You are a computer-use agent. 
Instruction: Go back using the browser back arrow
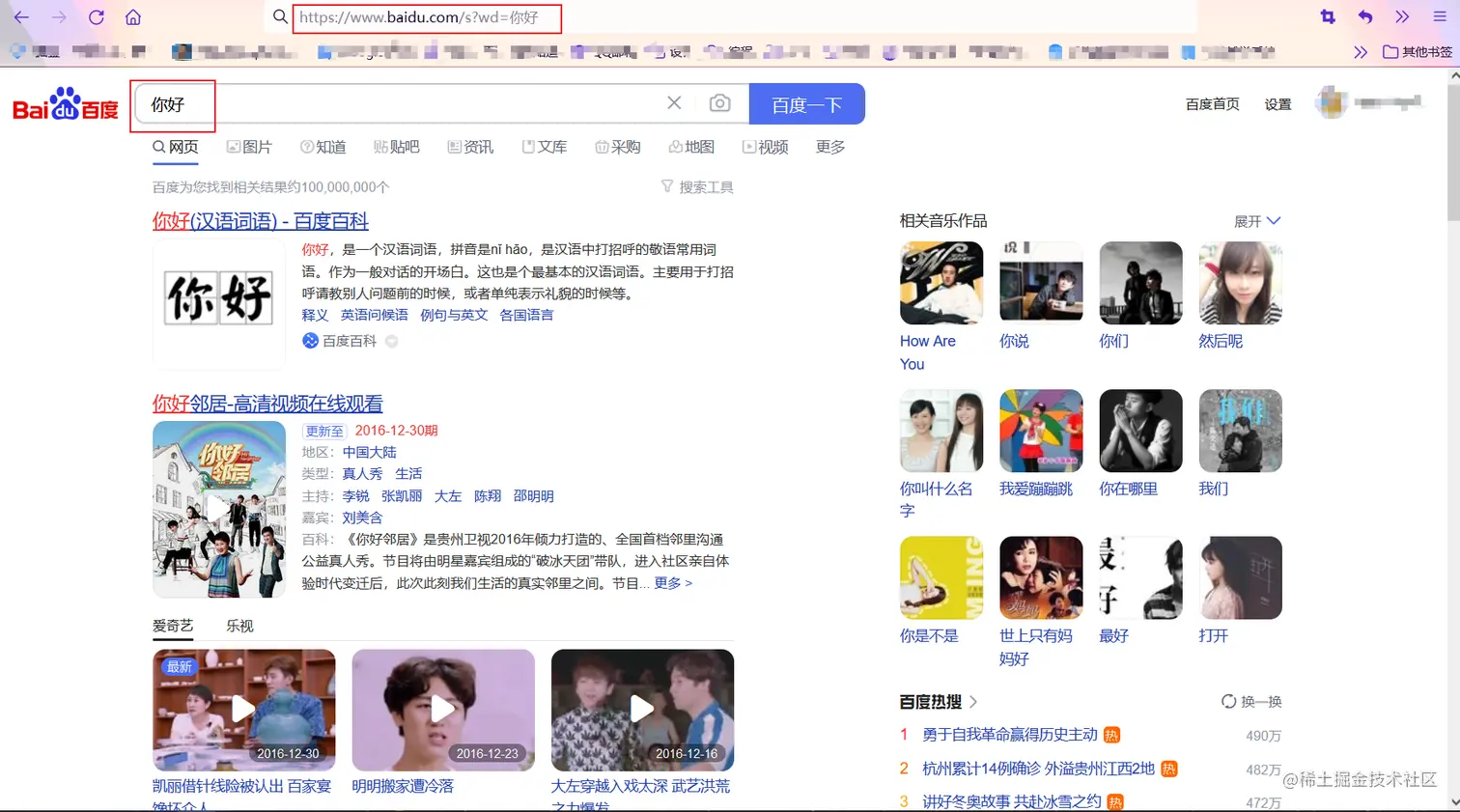click(21, 16)
